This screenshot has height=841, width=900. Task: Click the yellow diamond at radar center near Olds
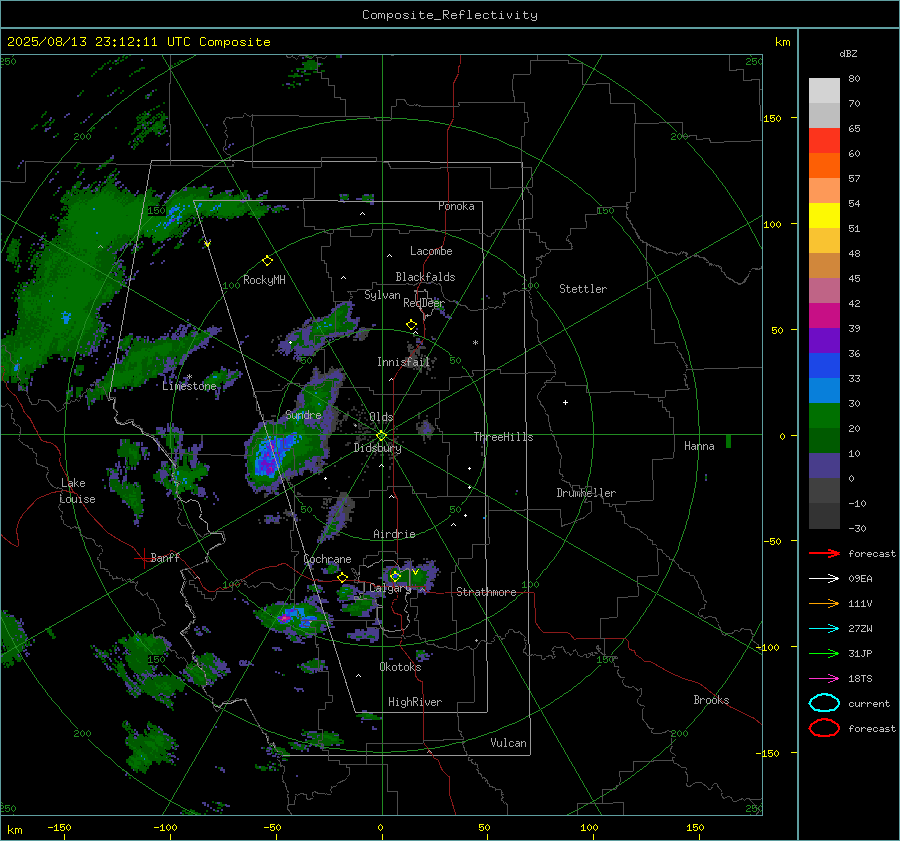381,436
